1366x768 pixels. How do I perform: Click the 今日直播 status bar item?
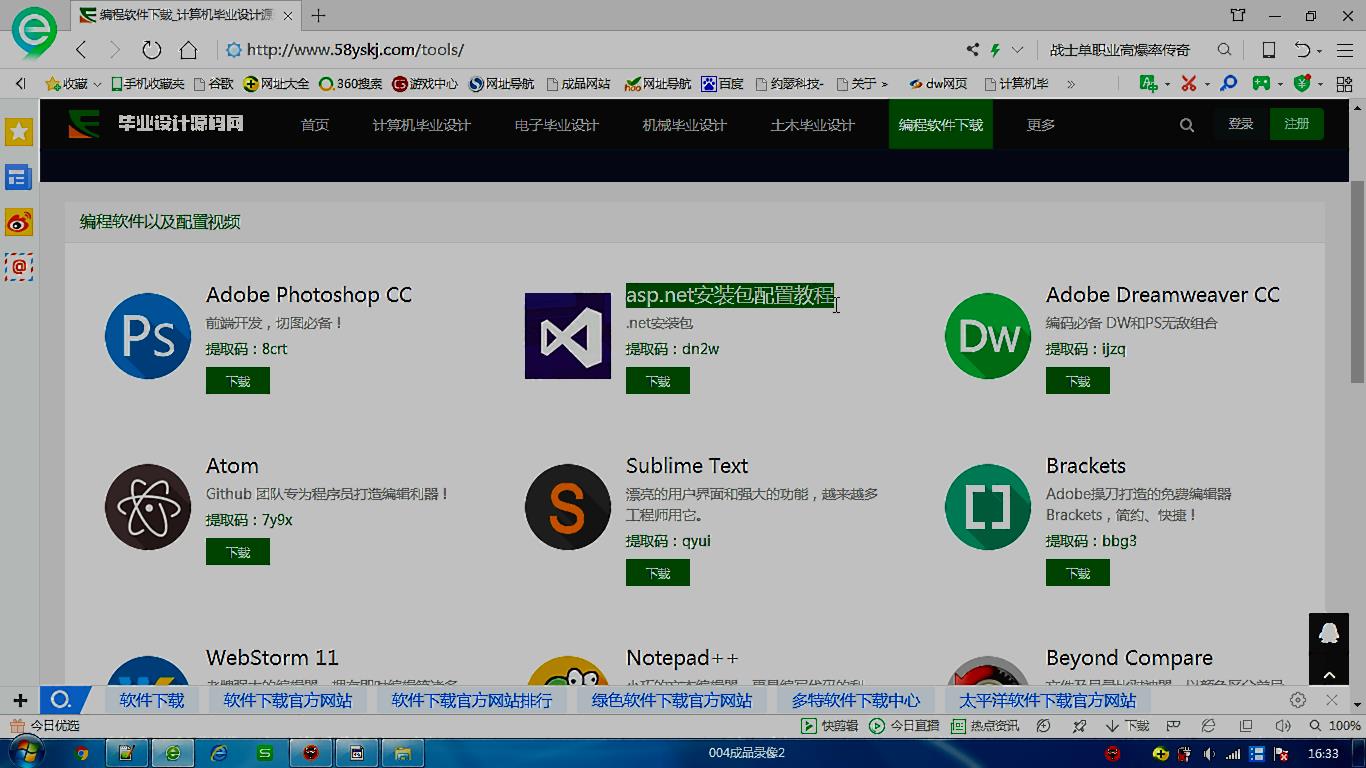pos(905,726)
